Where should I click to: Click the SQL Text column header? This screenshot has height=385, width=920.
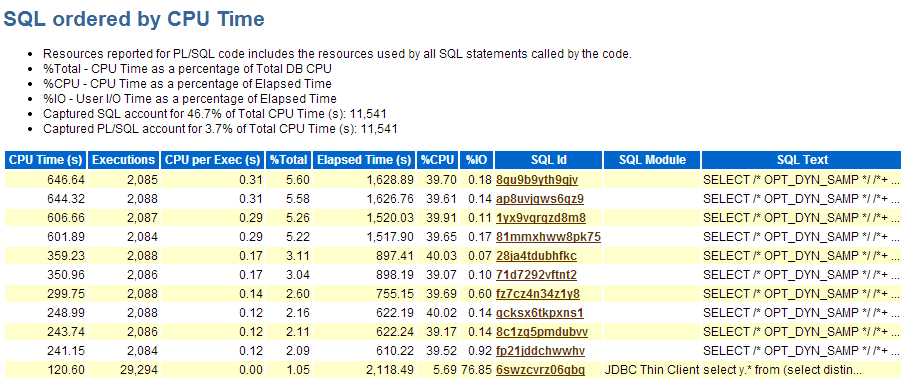pyautogui.click(x=801, y=160)
